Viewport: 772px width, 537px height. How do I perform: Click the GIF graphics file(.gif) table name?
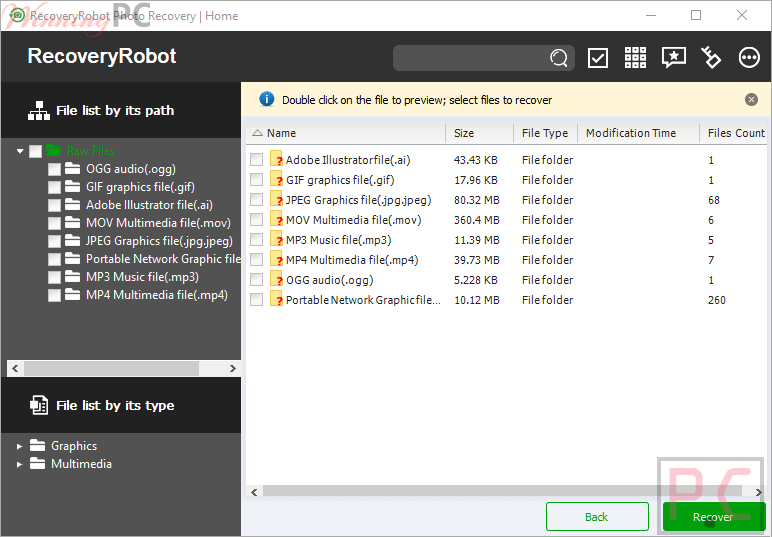340,180
